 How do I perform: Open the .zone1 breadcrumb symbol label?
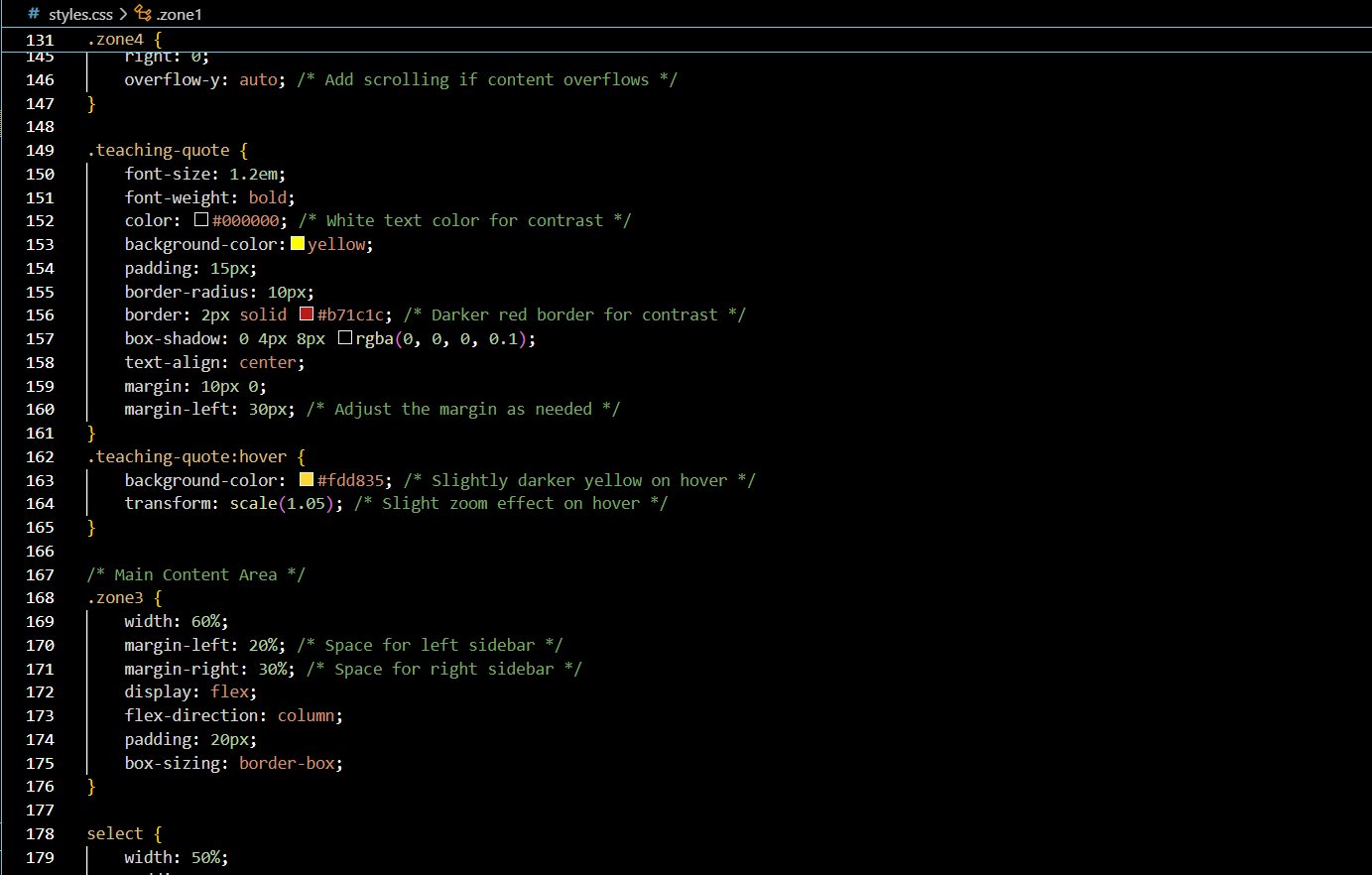pyautogui.click(x=180, y=14)
